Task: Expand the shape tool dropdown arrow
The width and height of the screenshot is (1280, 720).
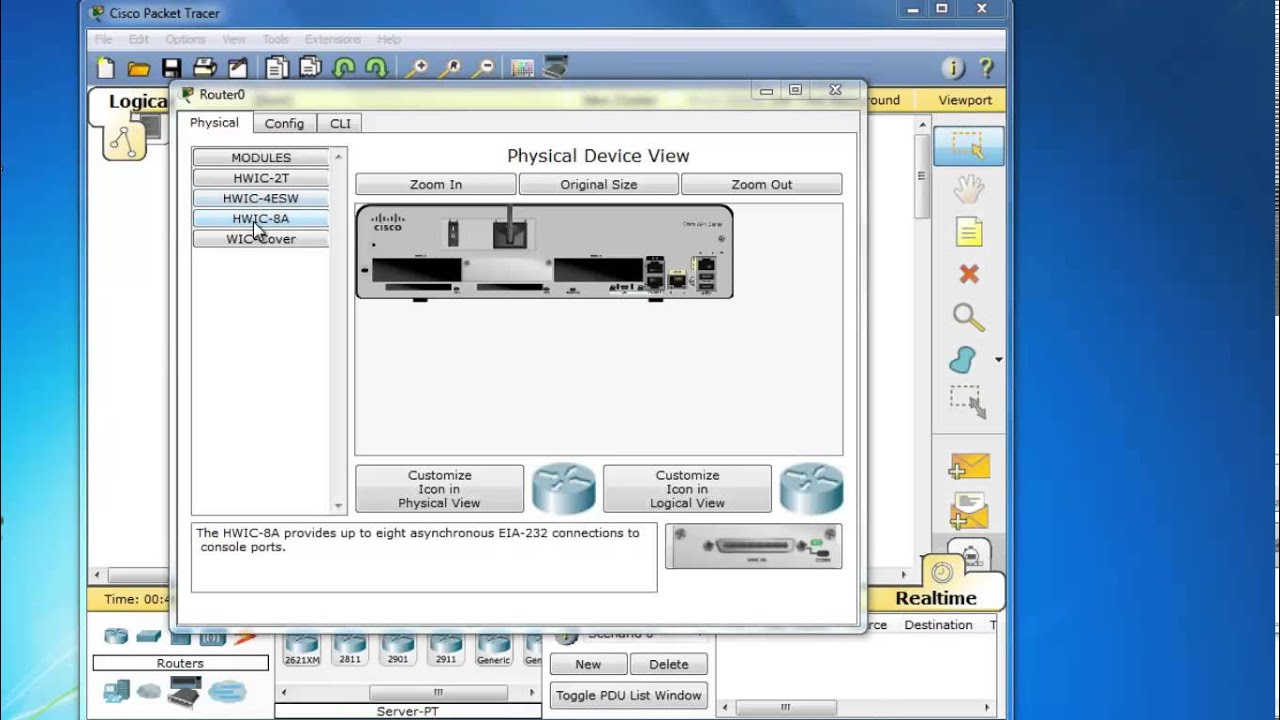Action: coord(998,360)
